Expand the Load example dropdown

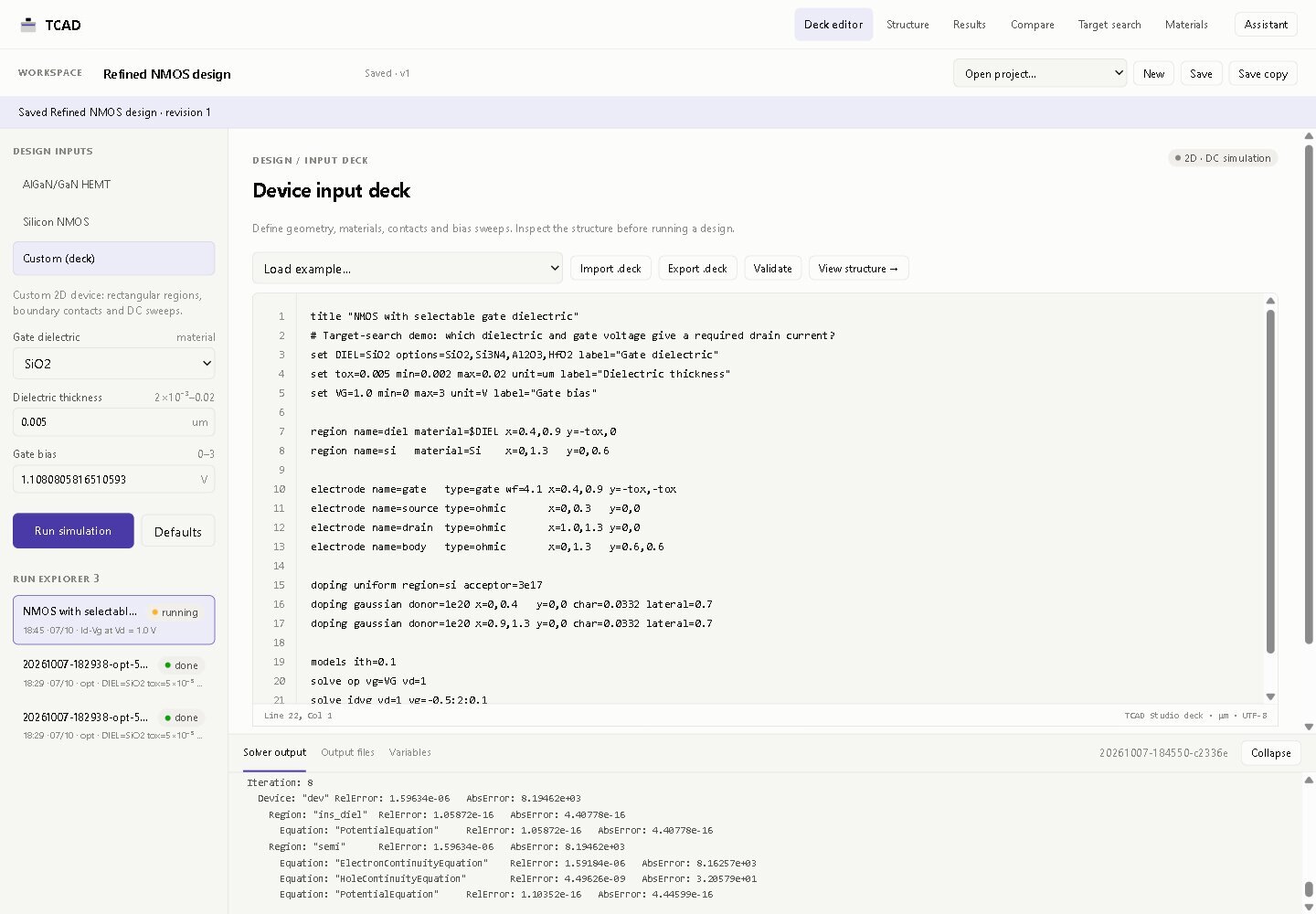click(x=407, y=269)
